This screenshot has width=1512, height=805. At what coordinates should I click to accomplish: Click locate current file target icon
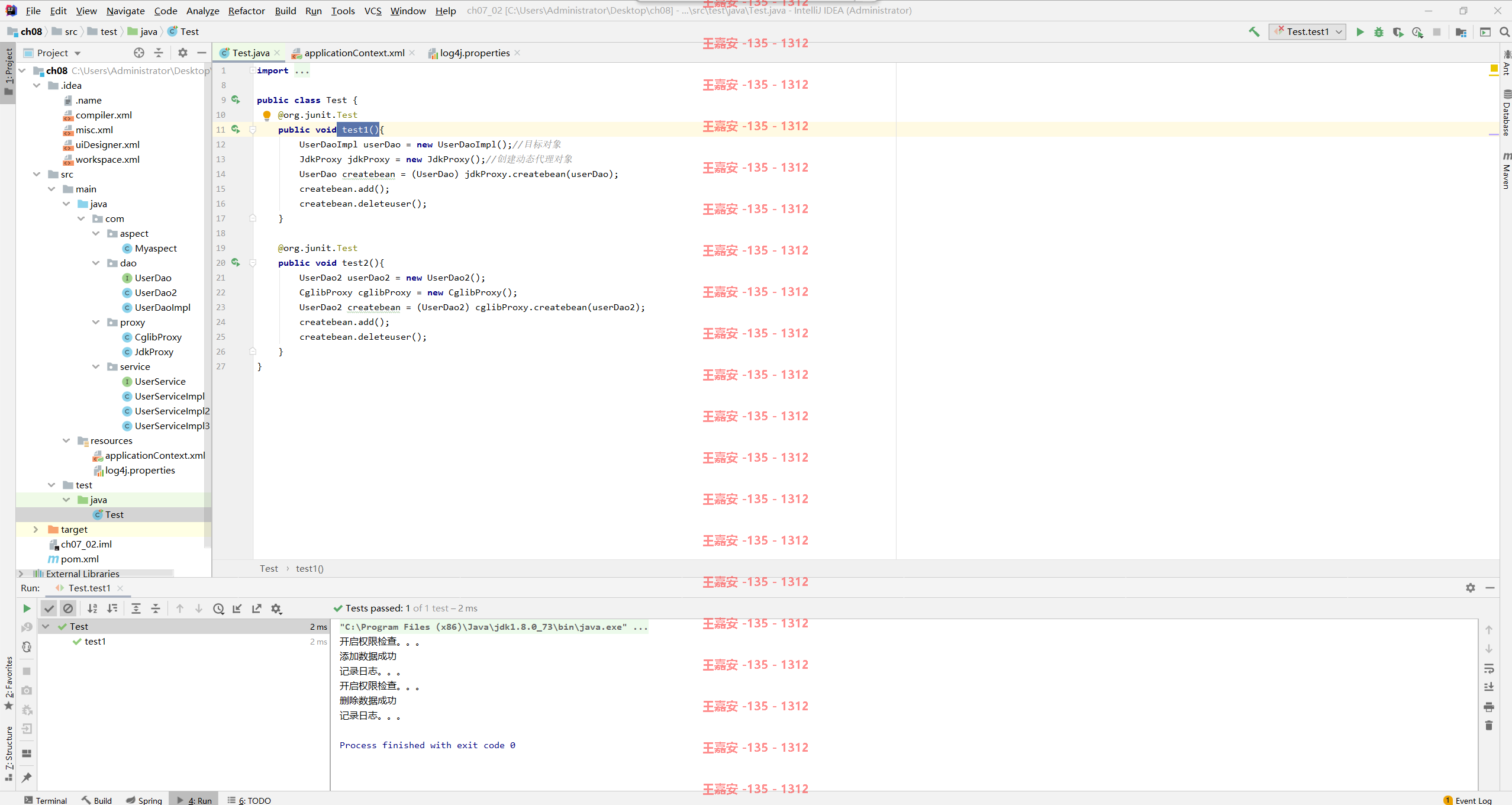click(139, 53)
